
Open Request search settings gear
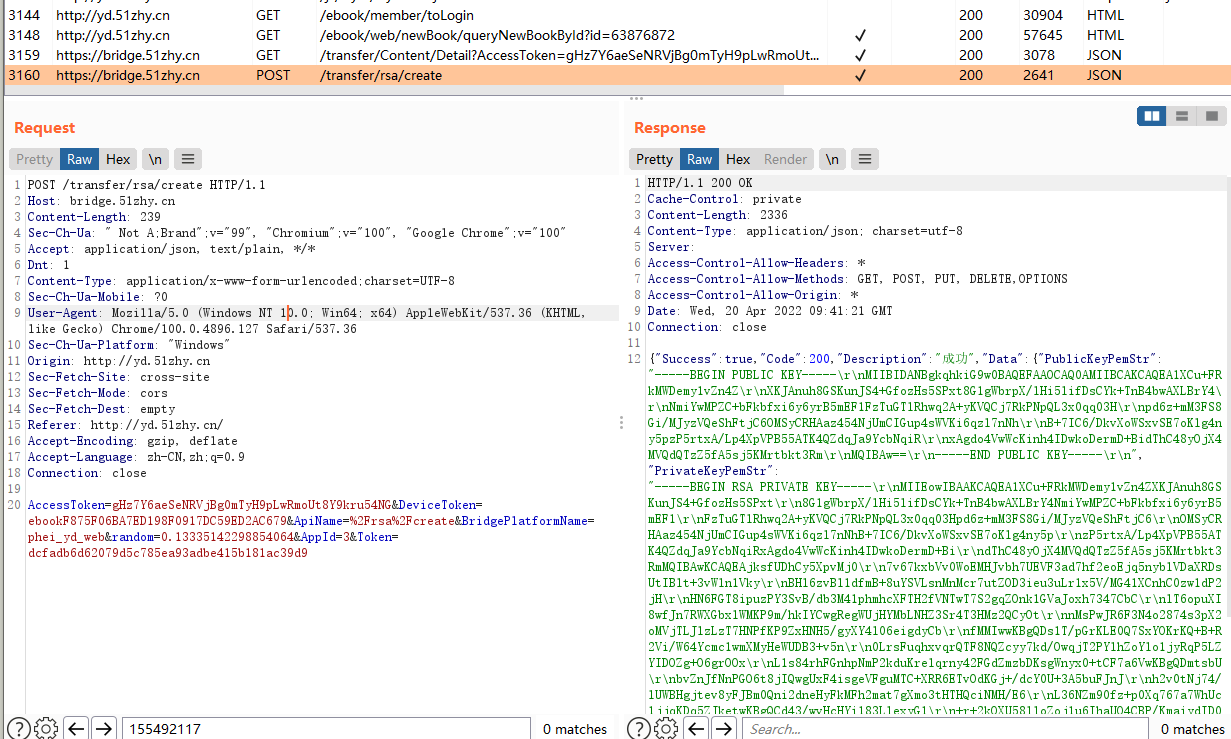click(x=45, y=728)
